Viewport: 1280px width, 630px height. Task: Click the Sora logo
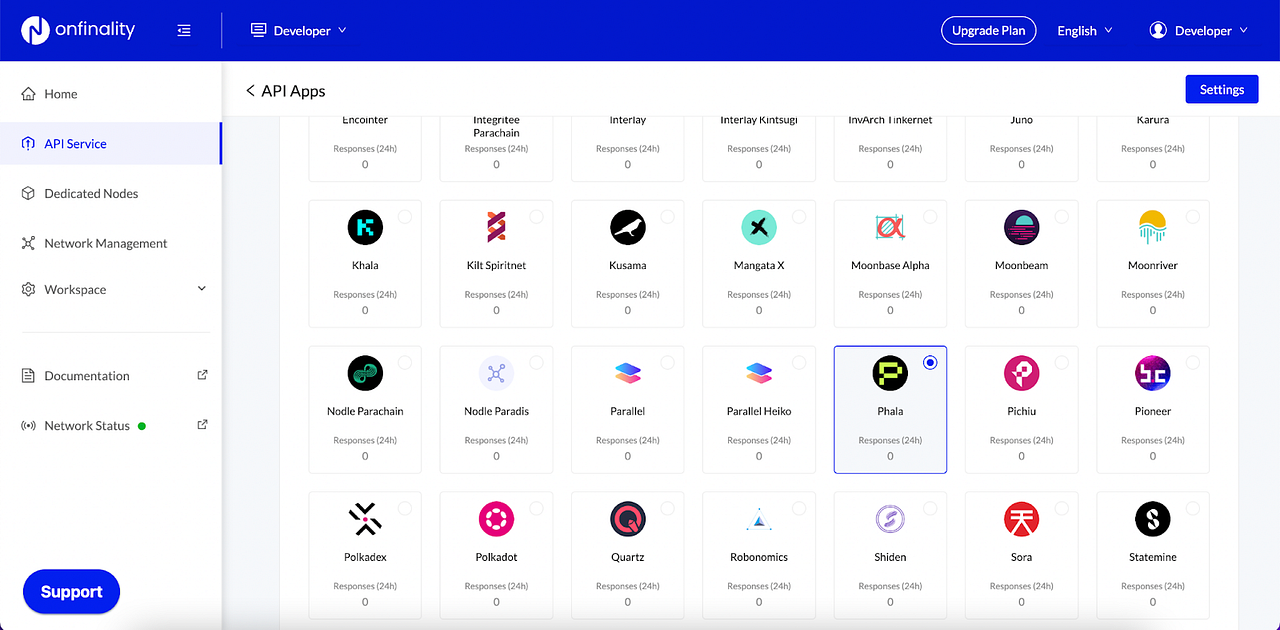(x=1022, y=520)
